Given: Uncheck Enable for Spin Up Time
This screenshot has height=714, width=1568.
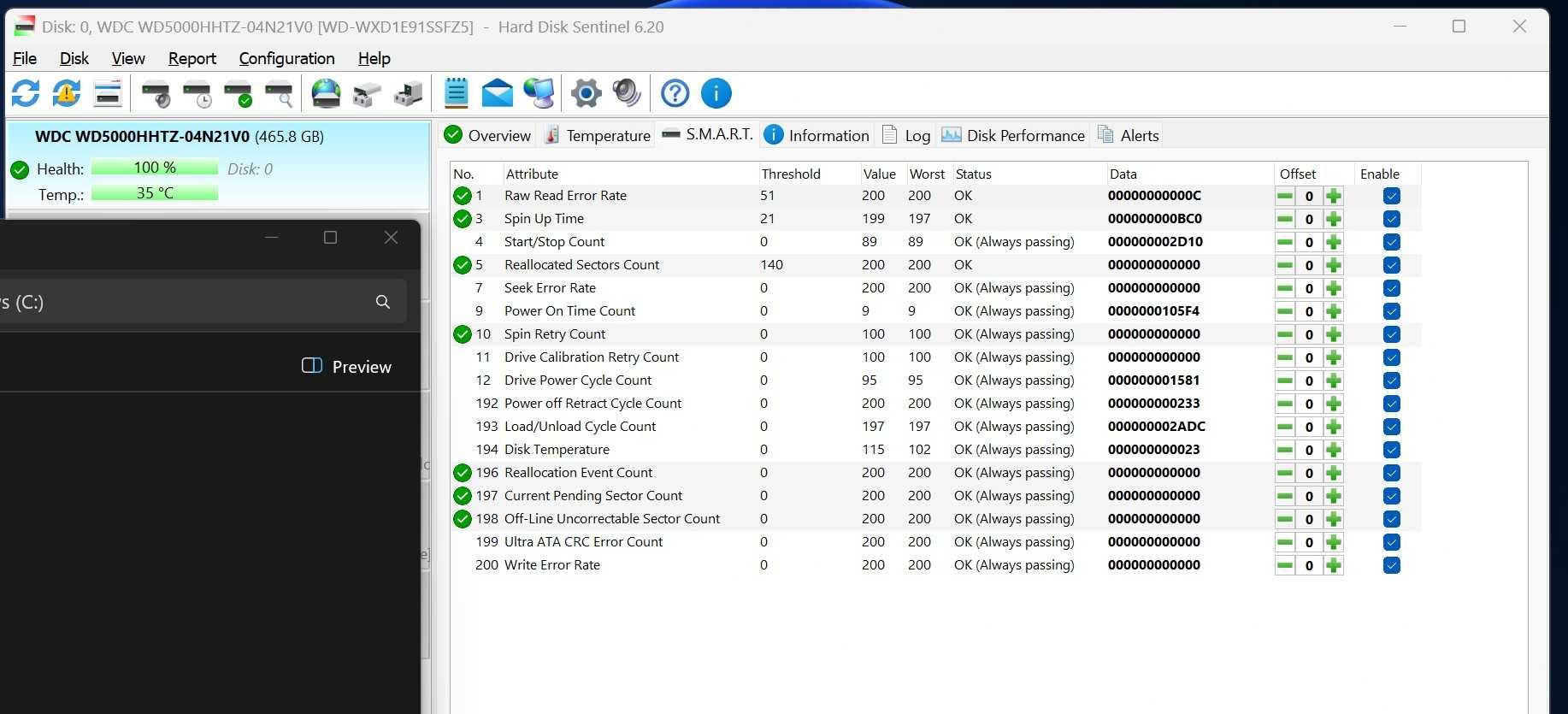Looking at the screenshot, I should [x=1392, y=219].
